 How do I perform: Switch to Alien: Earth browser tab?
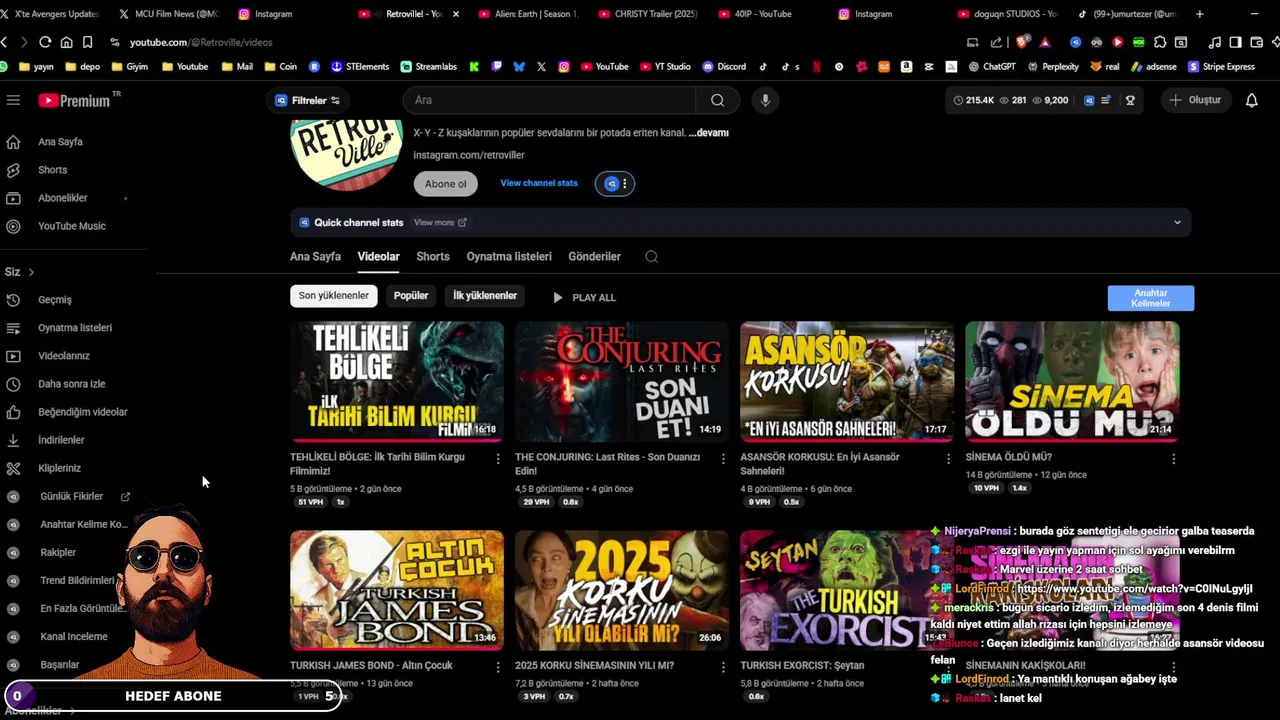[529, 14]
